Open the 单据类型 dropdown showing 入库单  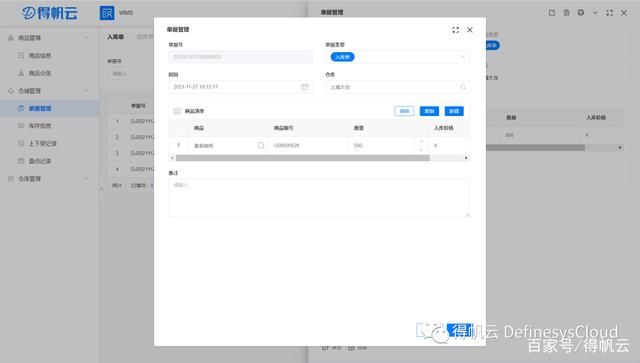click(398, 57)
